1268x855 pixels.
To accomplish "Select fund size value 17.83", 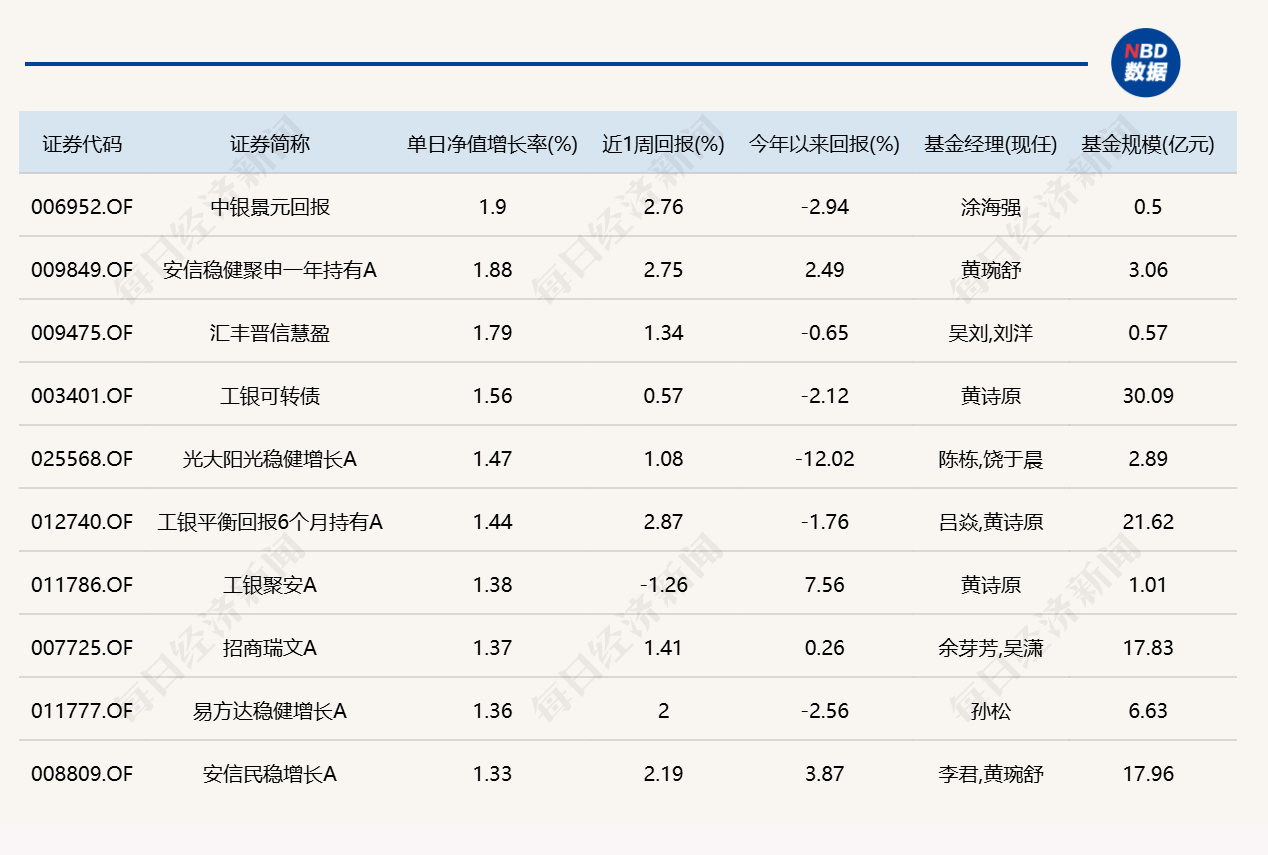I will 1148,648.
